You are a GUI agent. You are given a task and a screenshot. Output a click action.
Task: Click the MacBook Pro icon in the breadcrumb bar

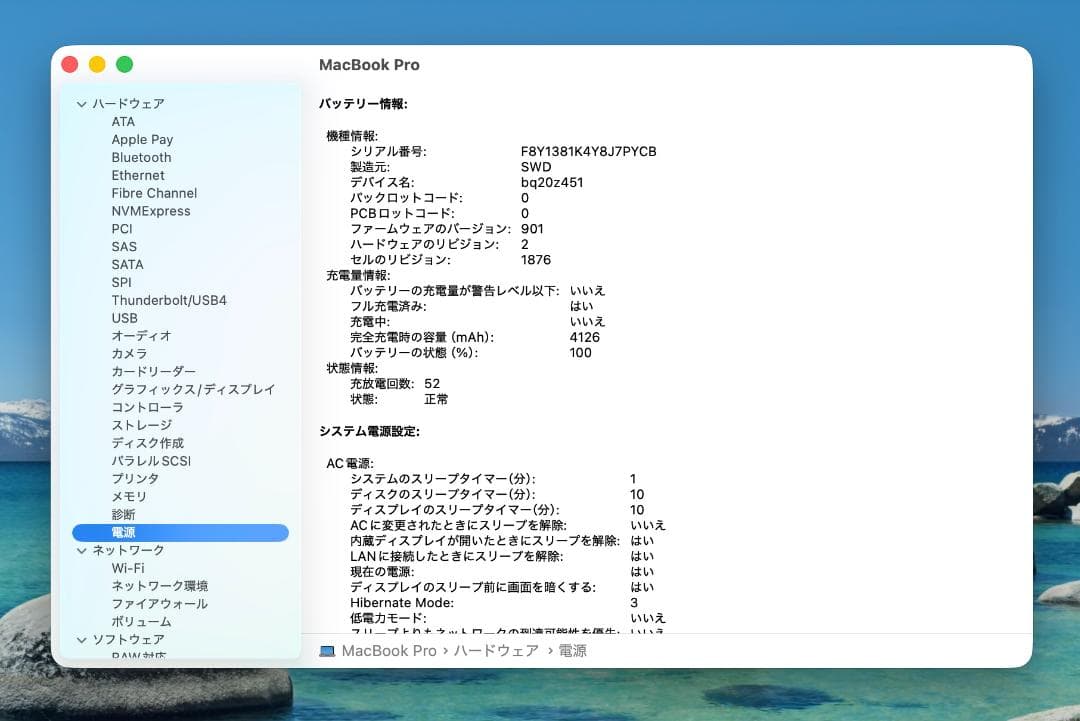(x=325, y=650)
